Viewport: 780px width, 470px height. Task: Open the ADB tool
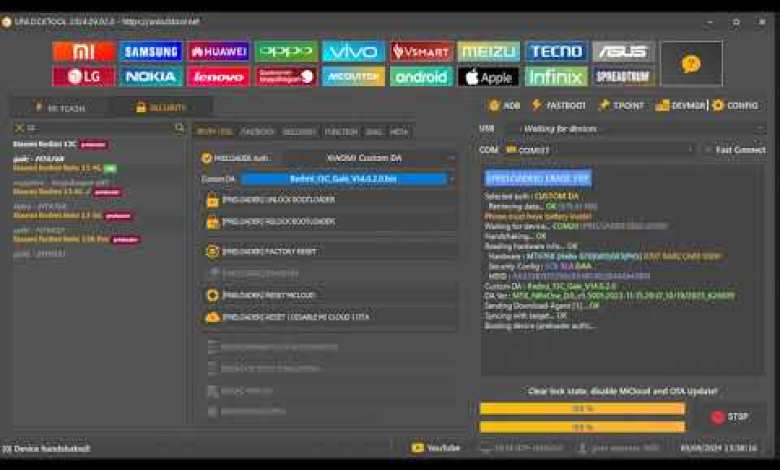(504, 105)
